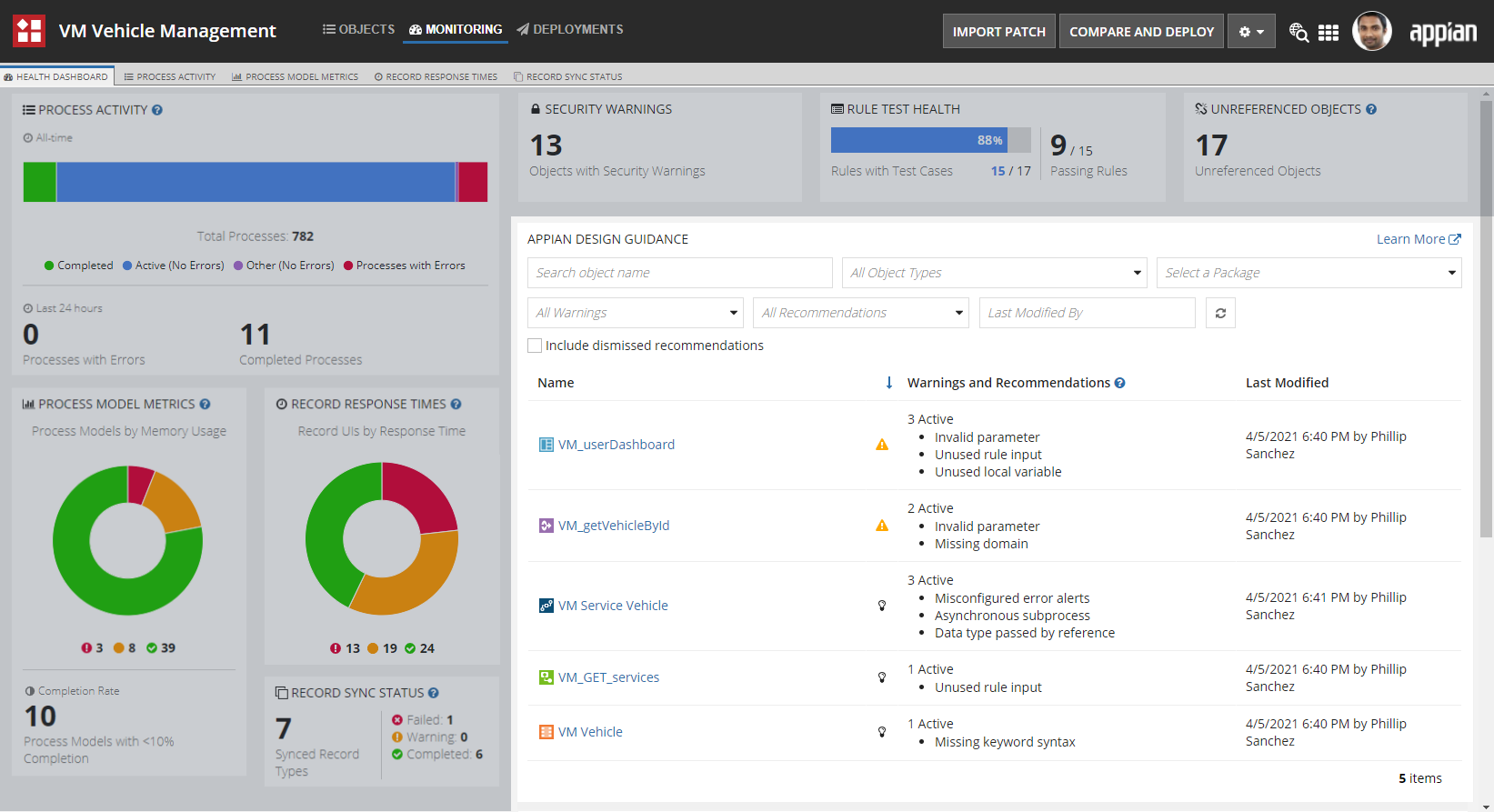Click warning triangle for VM_getVehicleById
The image size is (1494, 812).
point(882,526)
